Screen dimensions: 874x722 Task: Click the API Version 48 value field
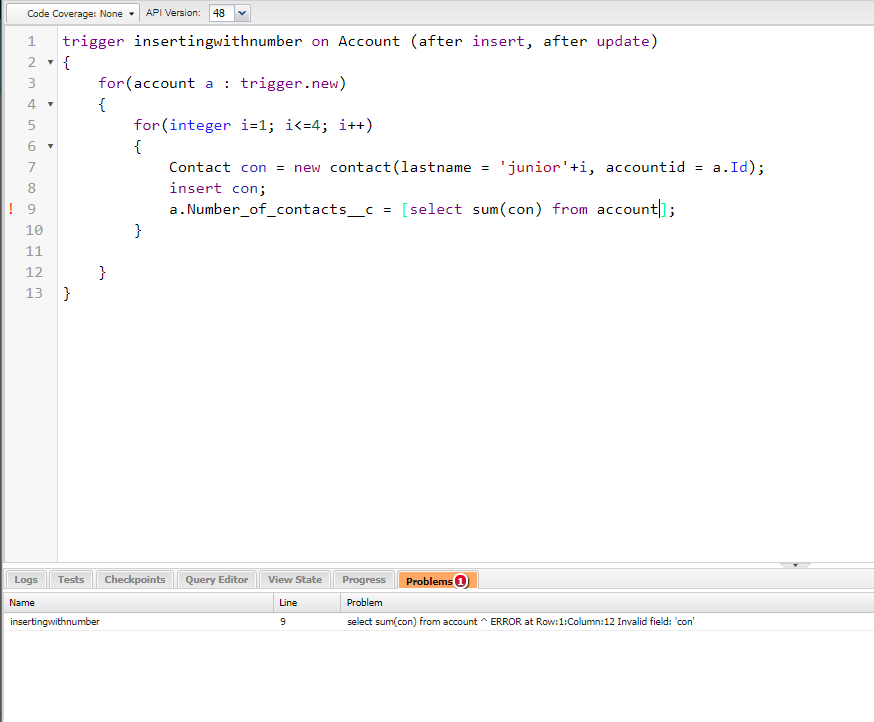click(x=219, y=14)
